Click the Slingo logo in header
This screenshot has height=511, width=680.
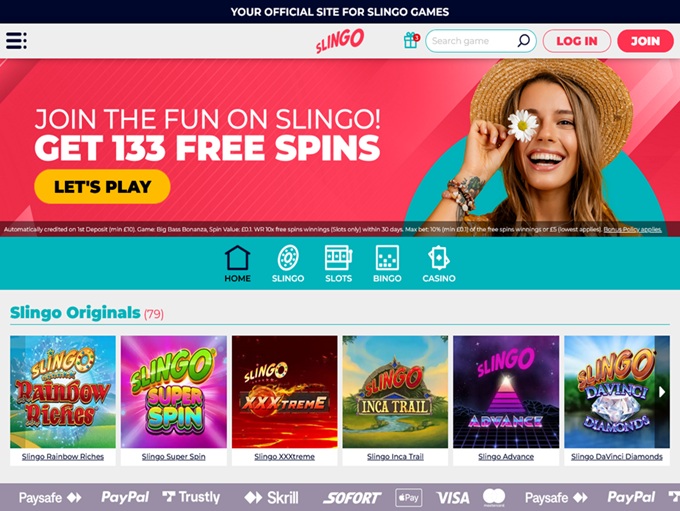tap(340, 41)
